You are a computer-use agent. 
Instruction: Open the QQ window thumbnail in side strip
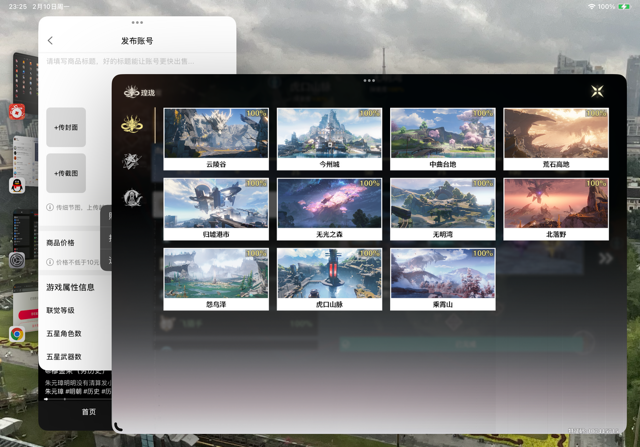click(26, 161)
